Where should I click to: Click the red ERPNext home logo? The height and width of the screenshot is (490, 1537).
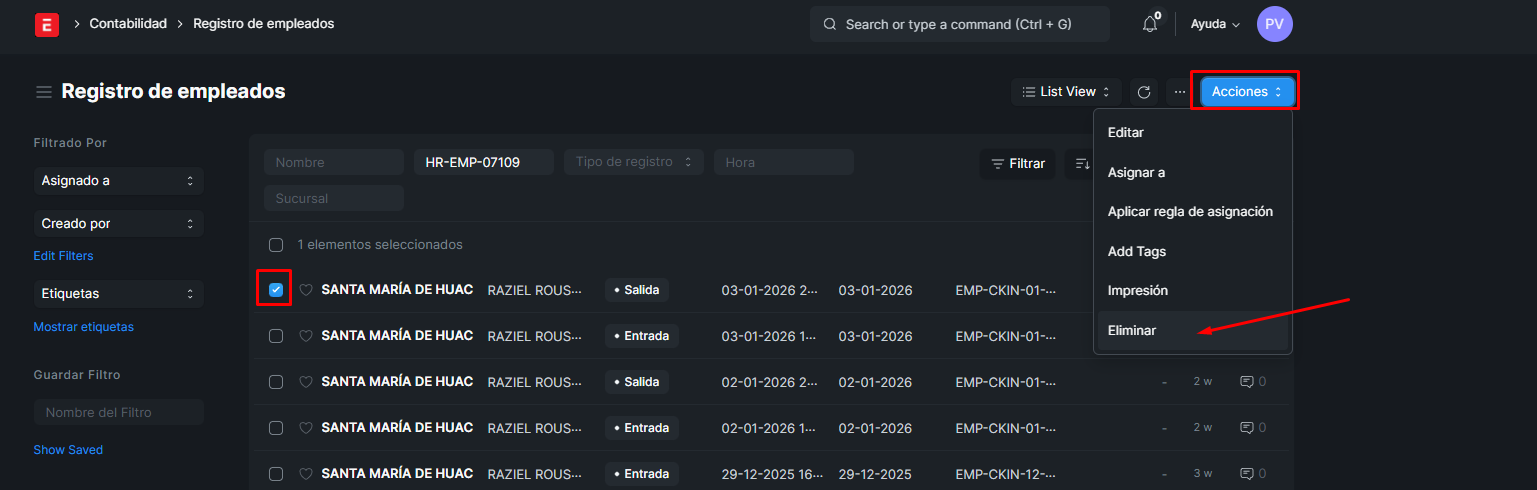[x=47, y=24]
